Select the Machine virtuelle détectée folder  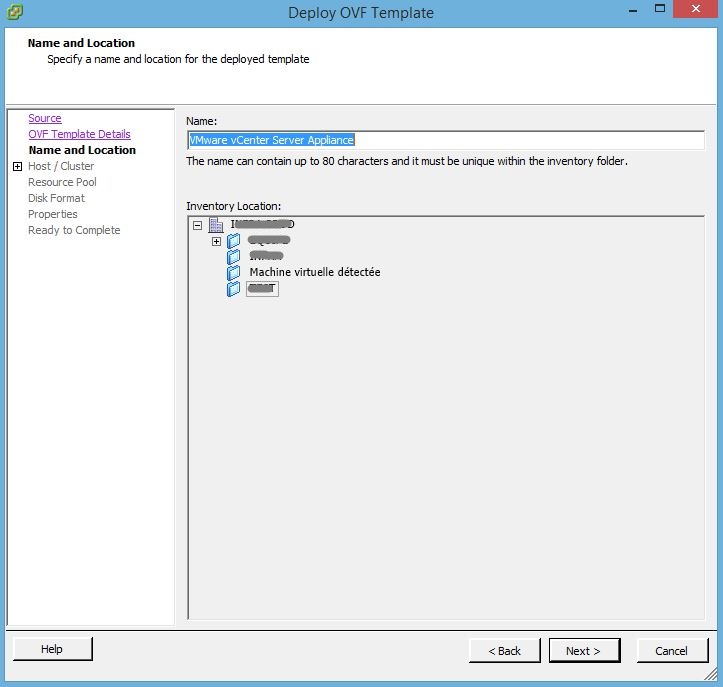pyautogui.click(x=315, y=272)
